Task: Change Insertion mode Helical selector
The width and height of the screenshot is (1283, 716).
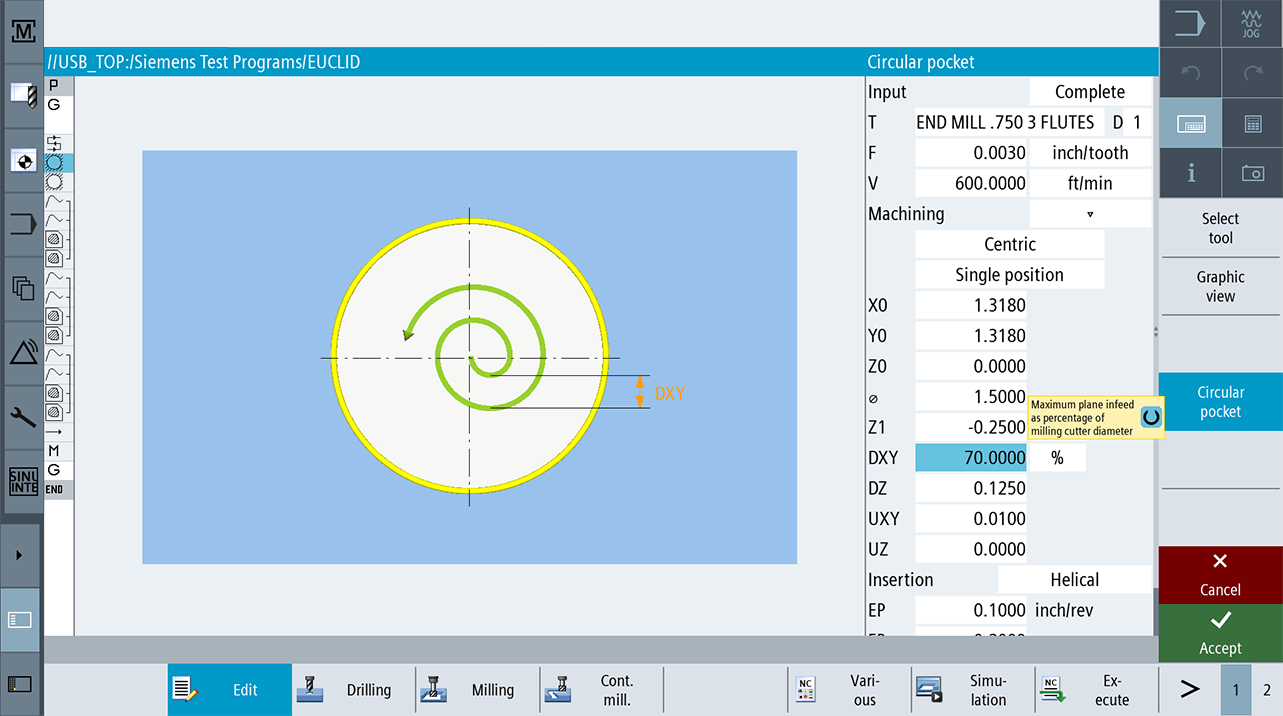Action: pos(1075,580)
